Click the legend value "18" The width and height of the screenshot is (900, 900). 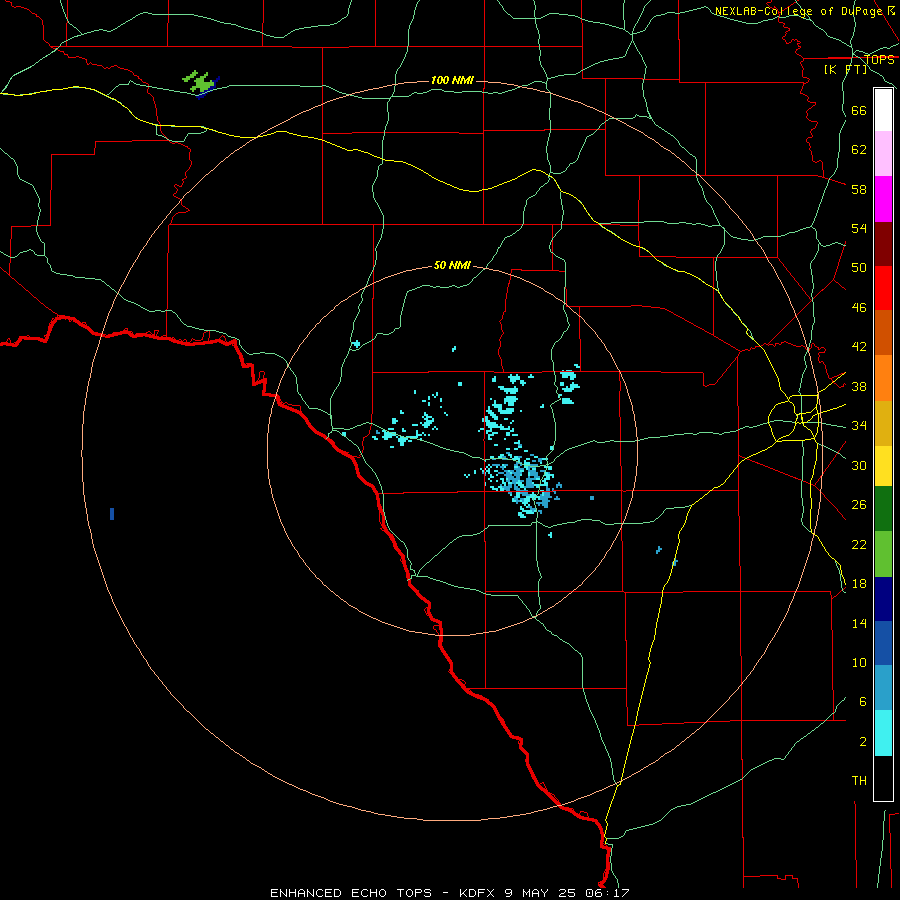click(859, 584)
